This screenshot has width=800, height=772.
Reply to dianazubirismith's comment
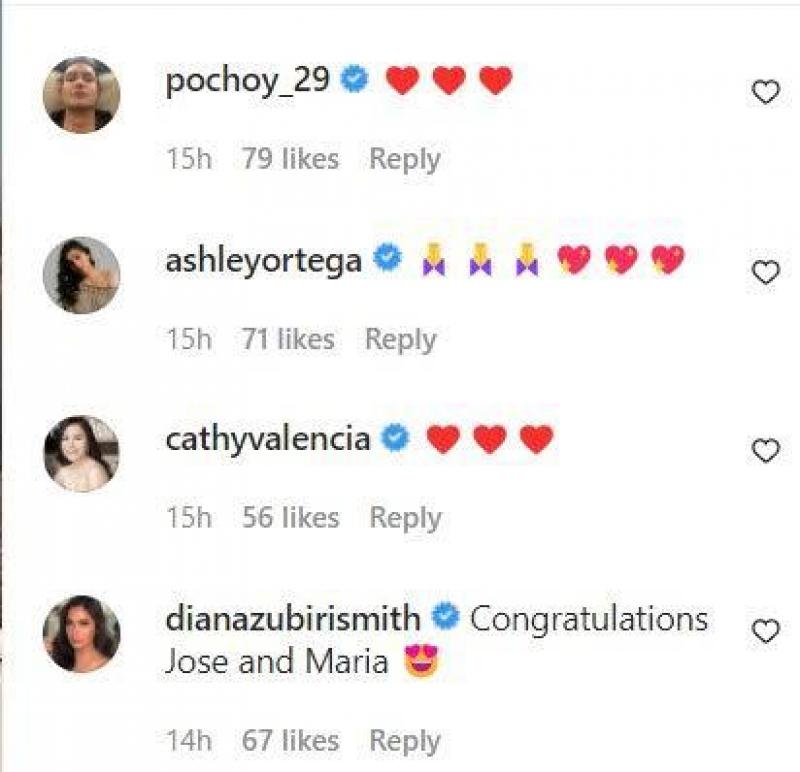[x=405, y=741]
